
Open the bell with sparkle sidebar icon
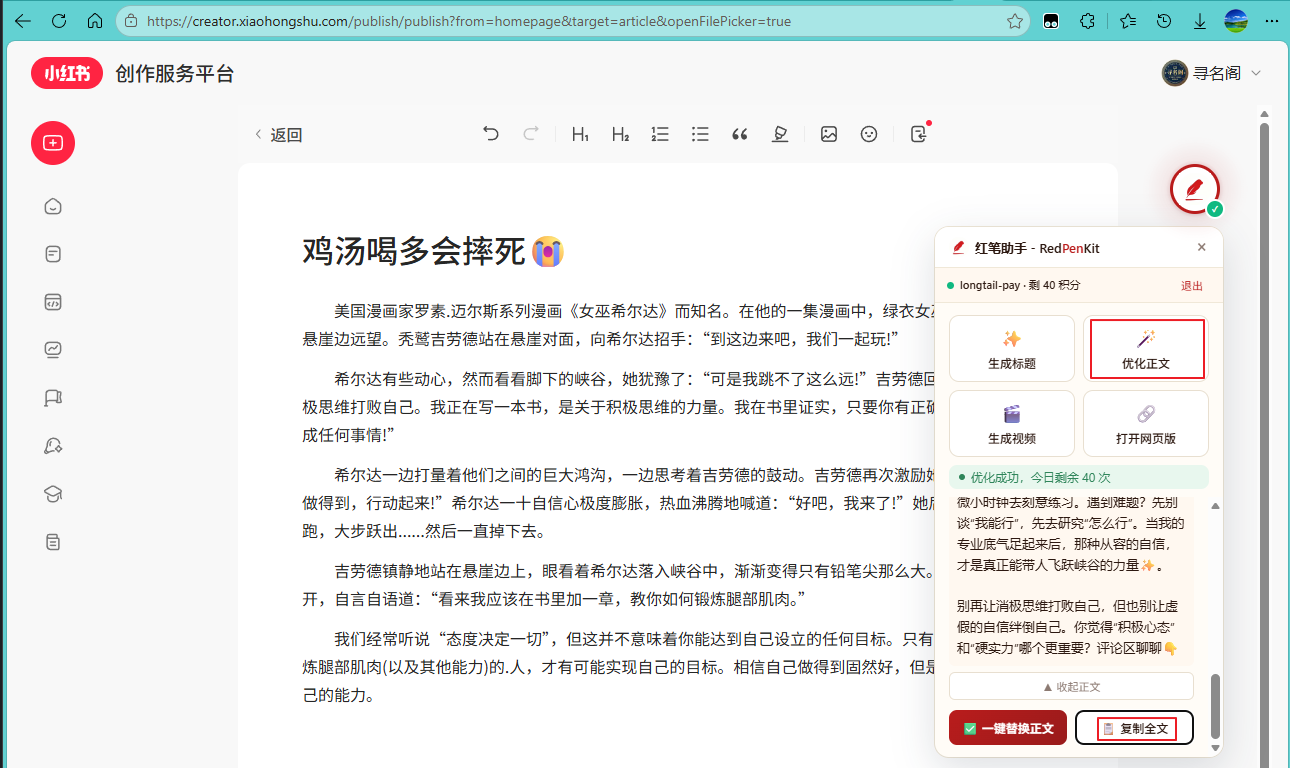(x=53, y=446)
